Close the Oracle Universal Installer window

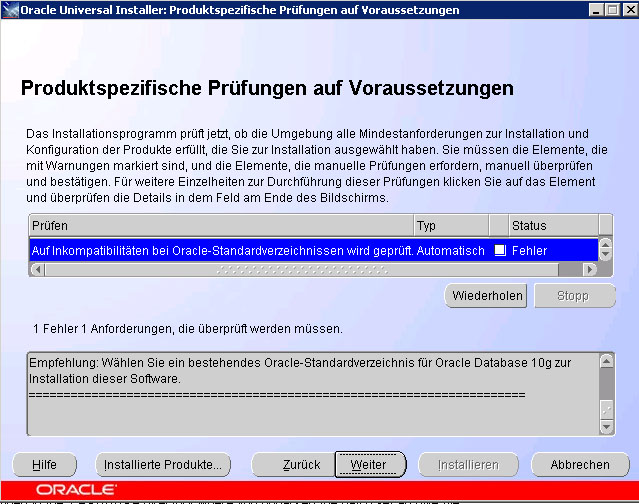click(x=630, y=9)
